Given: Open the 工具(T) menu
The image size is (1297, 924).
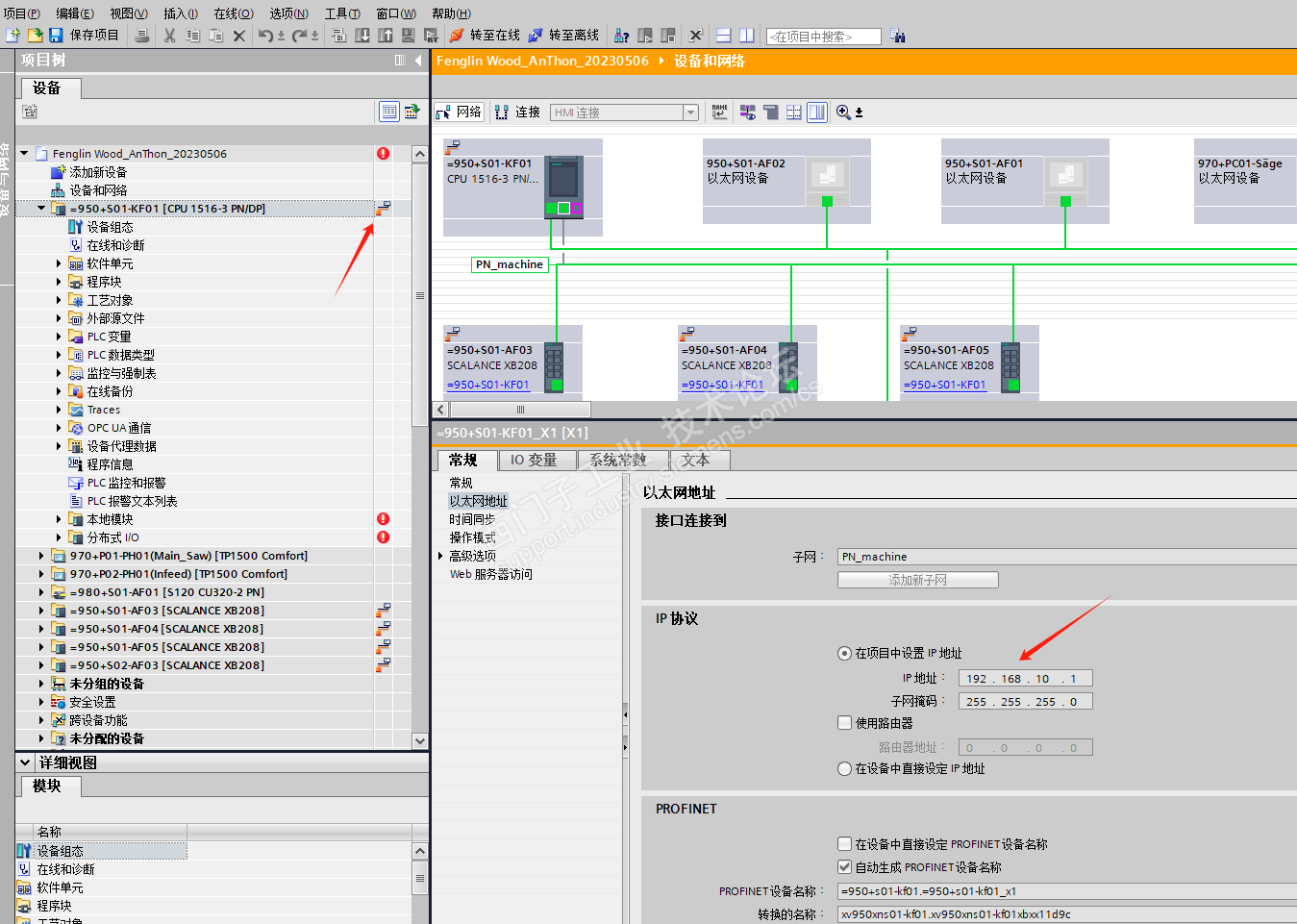Looking at the screenshot, I should [342, 13].
